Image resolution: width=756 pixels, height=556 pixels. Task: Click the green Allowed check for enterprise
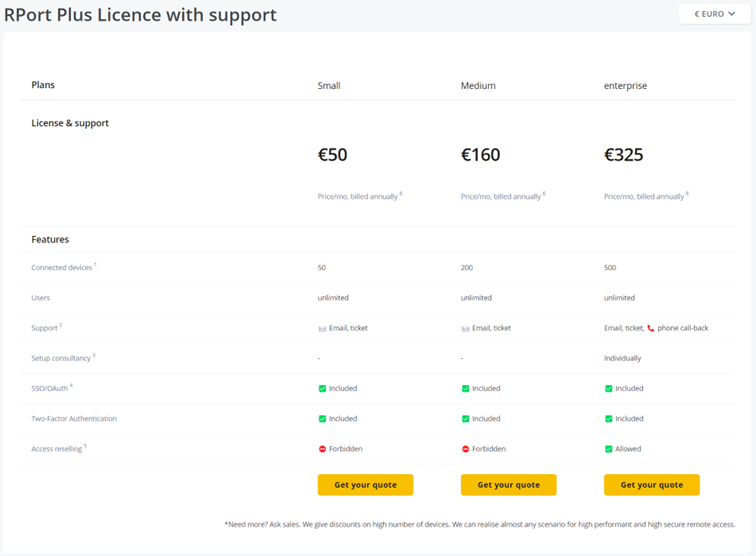pyautogui.click(x=608, y=449)
